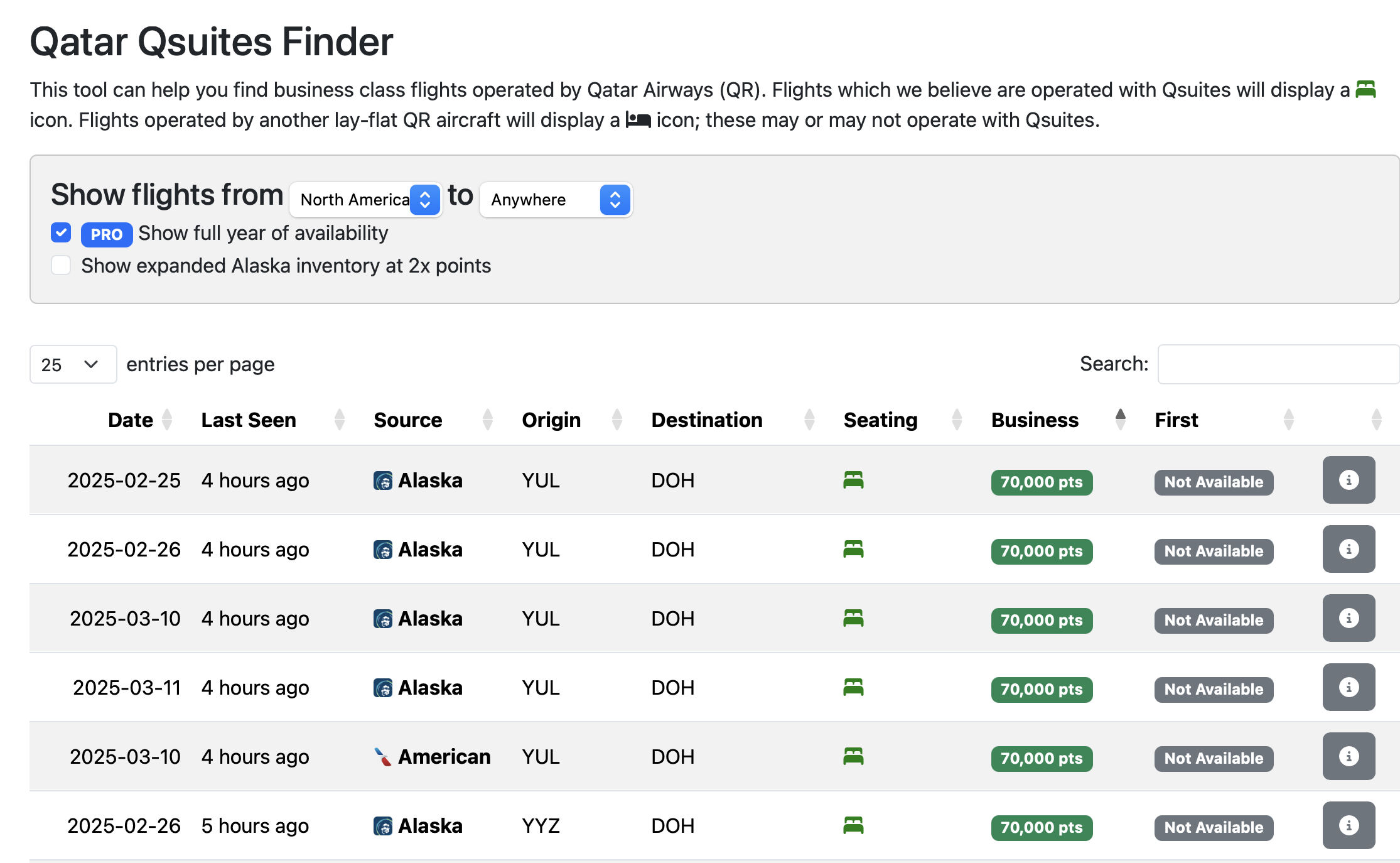Open info button for YYZ to DOH flight
Viewport: 1400px width, 863px height.
[x=1349, y=825]
